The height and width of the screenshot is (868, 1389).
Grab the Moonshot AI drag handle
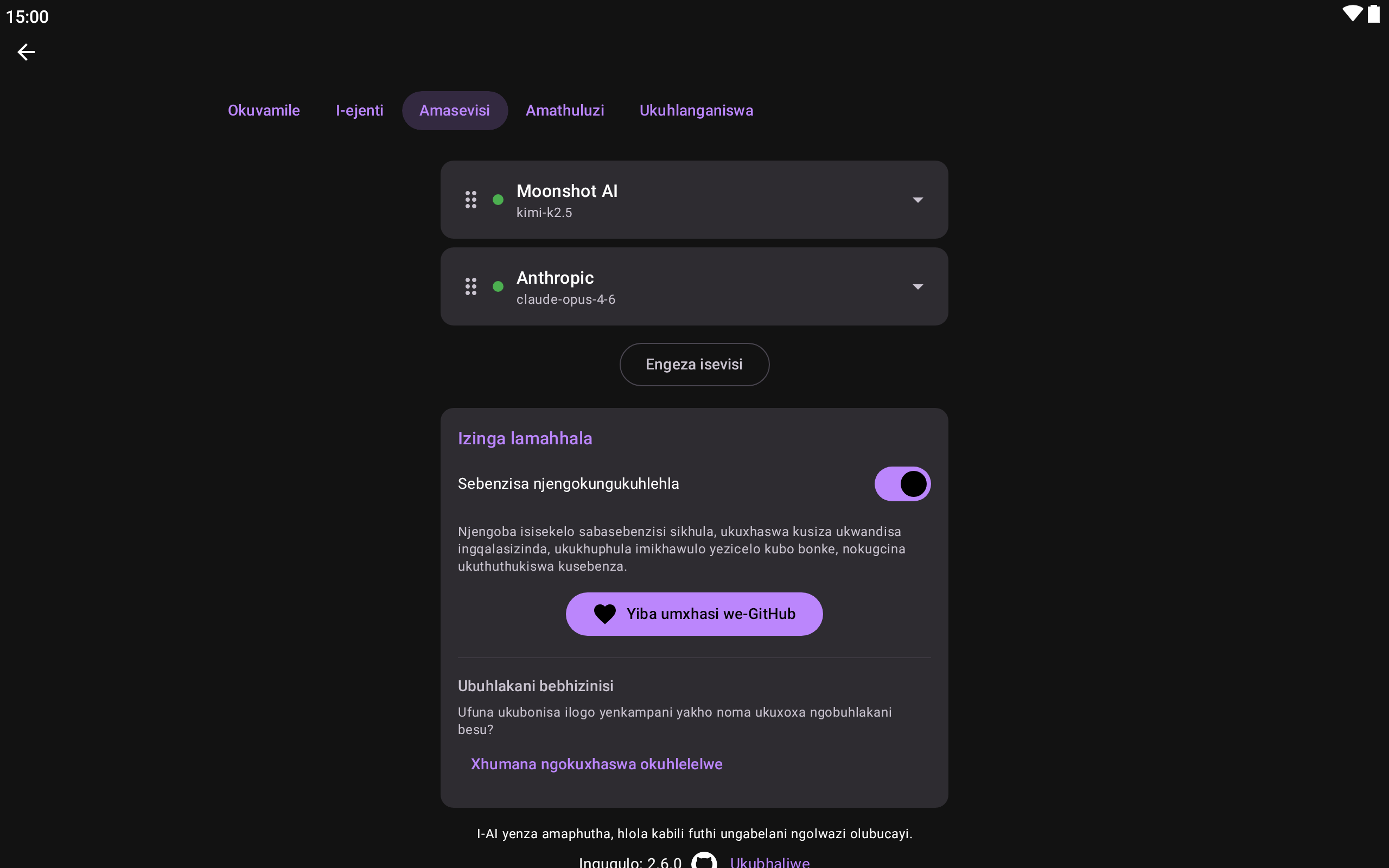pos(470,200)
